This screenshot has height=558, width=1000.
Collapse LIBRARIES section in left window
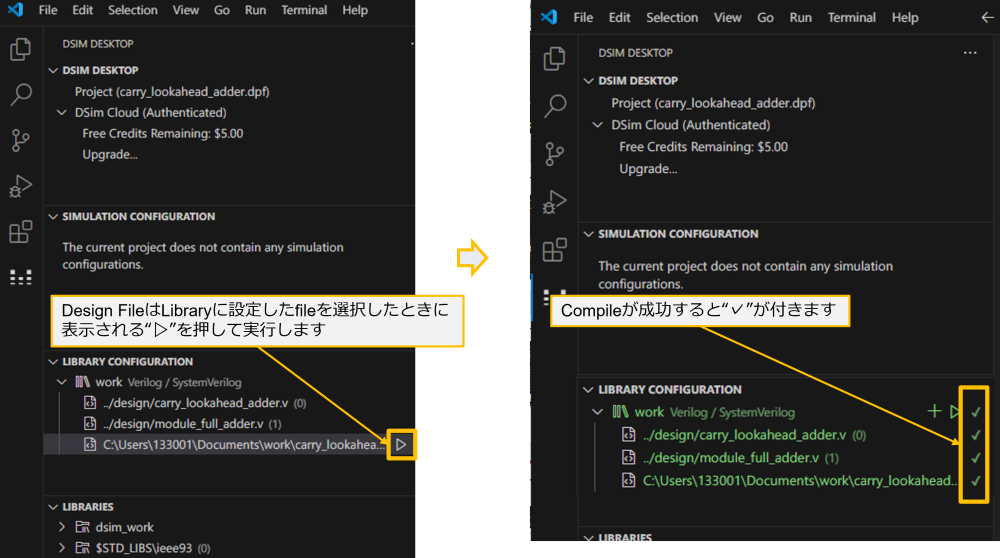pos(53,506)
